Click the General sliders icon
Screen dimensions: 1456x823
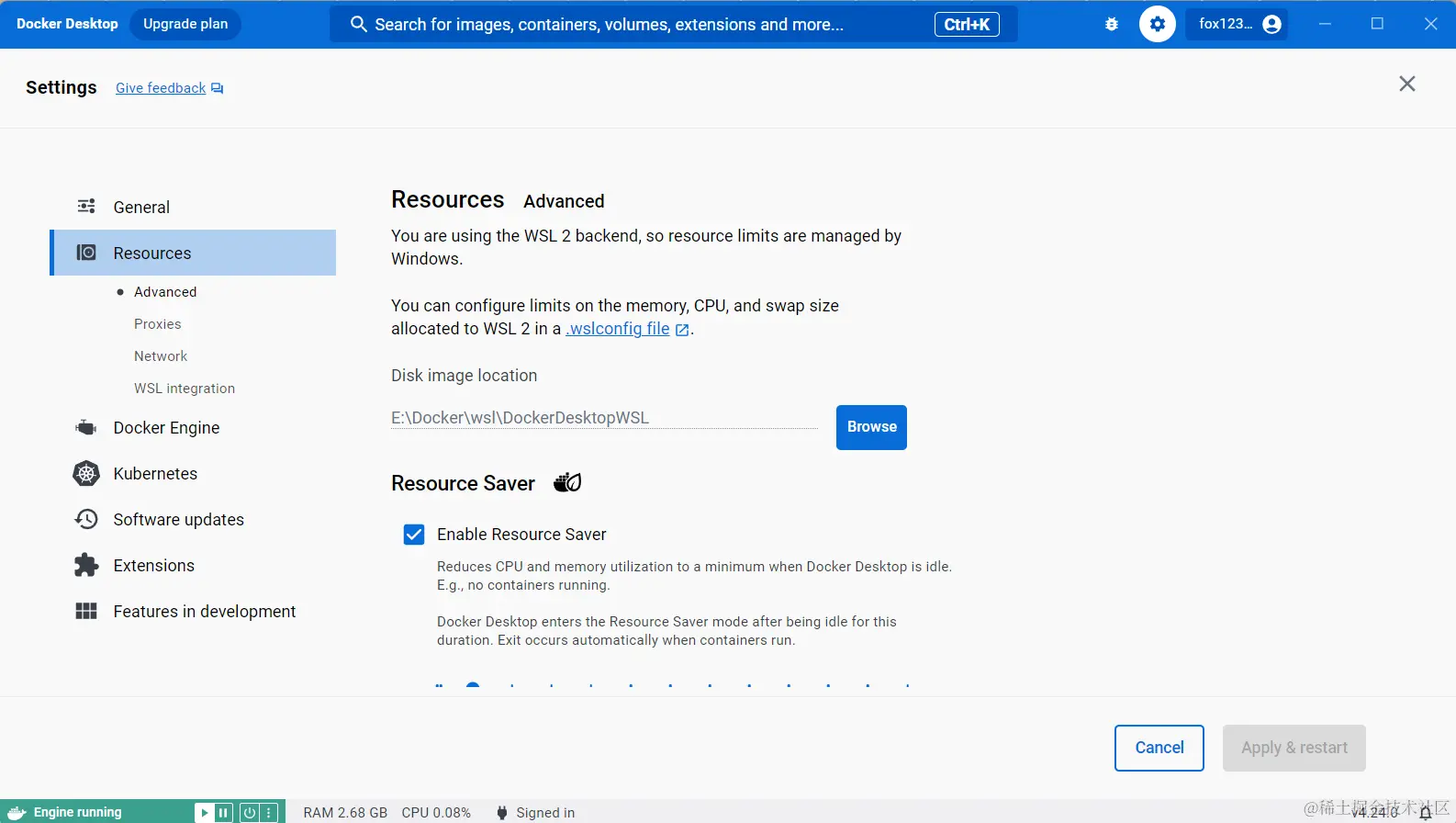pos(86,206)
